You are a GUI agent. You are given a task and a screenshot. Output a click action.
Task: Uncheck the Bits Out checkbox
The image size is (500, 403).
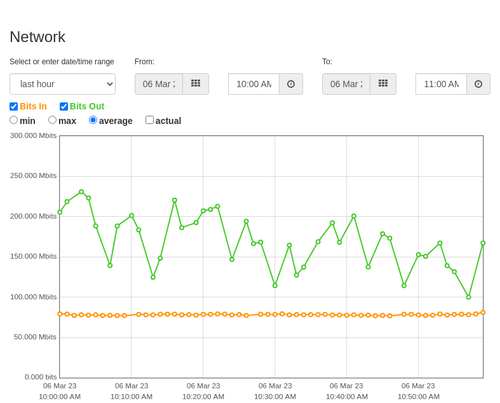coord(64,106)
